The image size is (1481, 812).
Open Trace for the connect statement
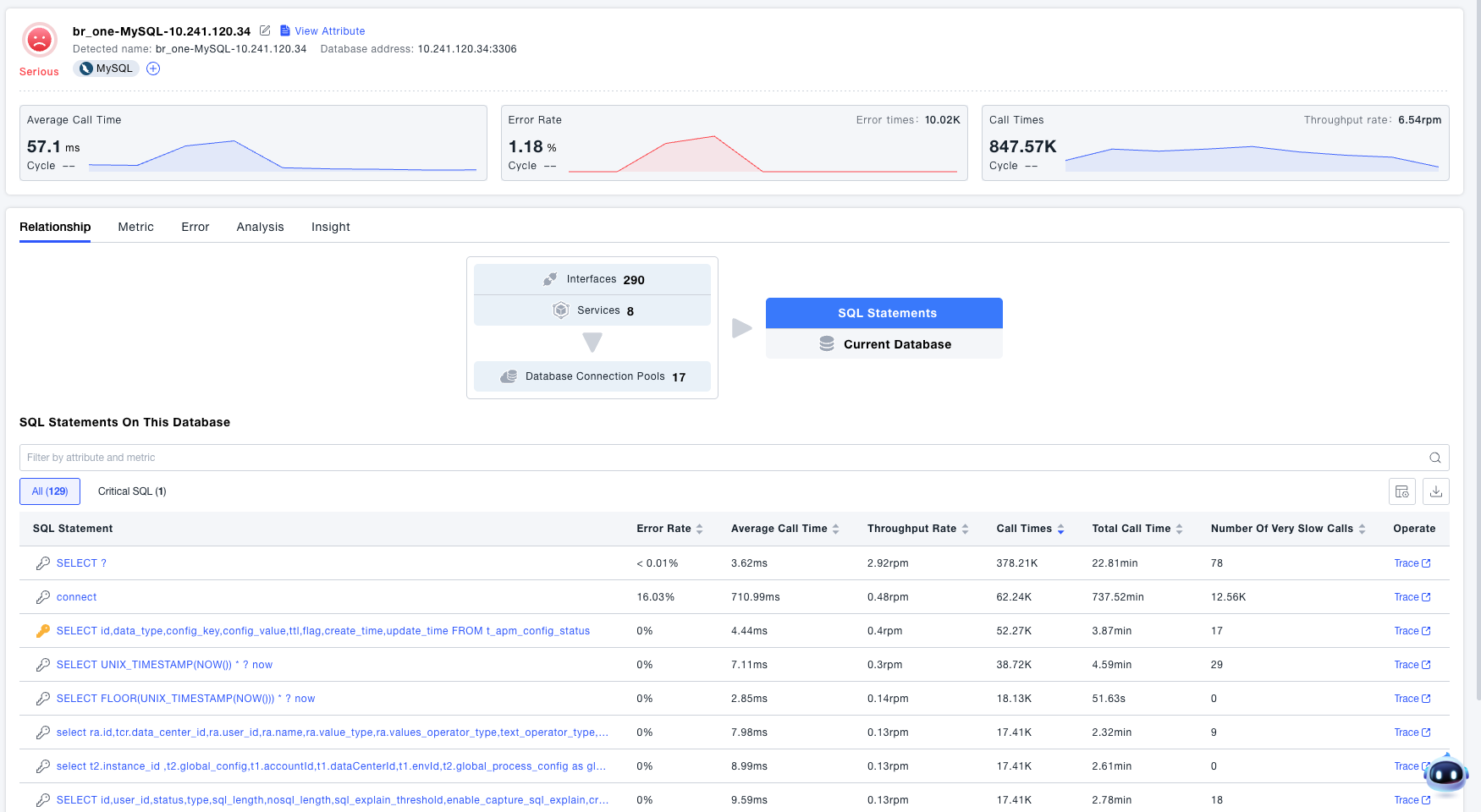click(1412, 597)
